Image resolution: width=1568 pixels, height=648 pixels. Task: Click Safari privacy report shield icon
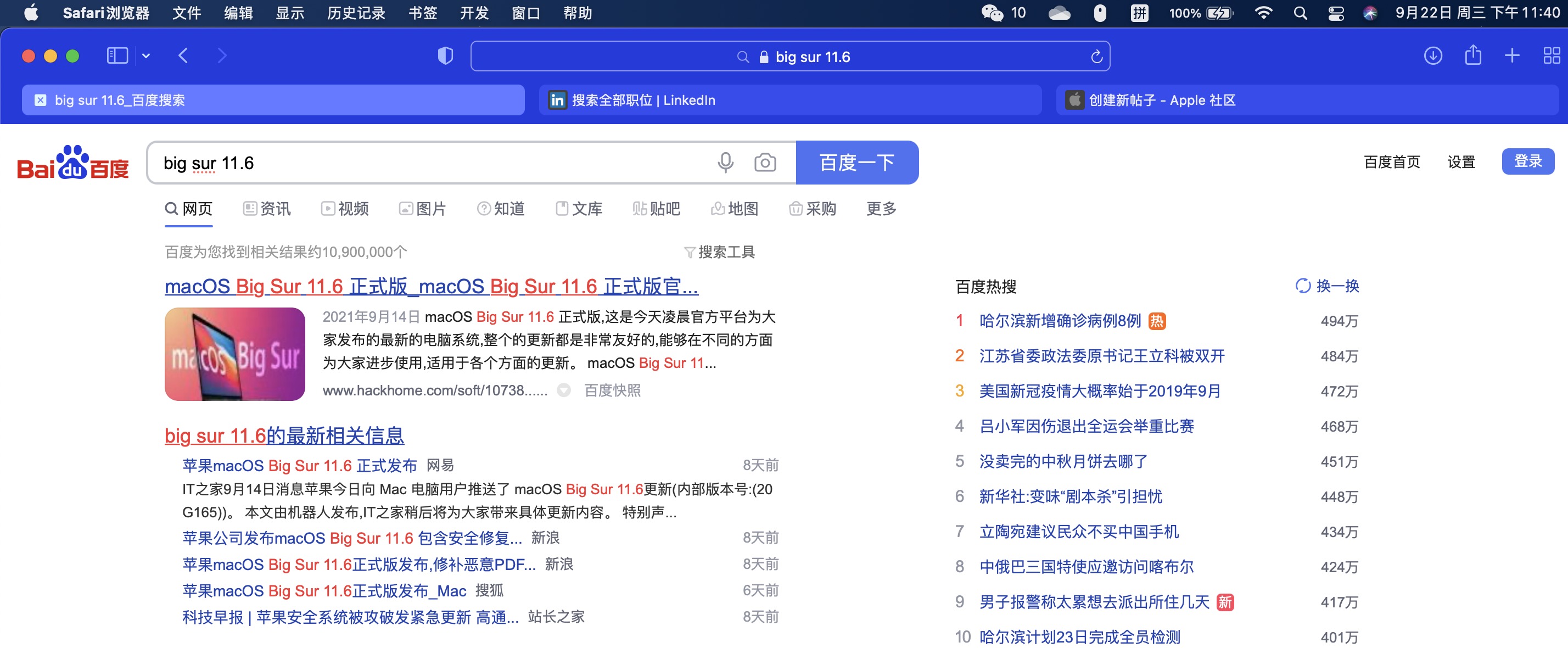[x=445, y=56]
